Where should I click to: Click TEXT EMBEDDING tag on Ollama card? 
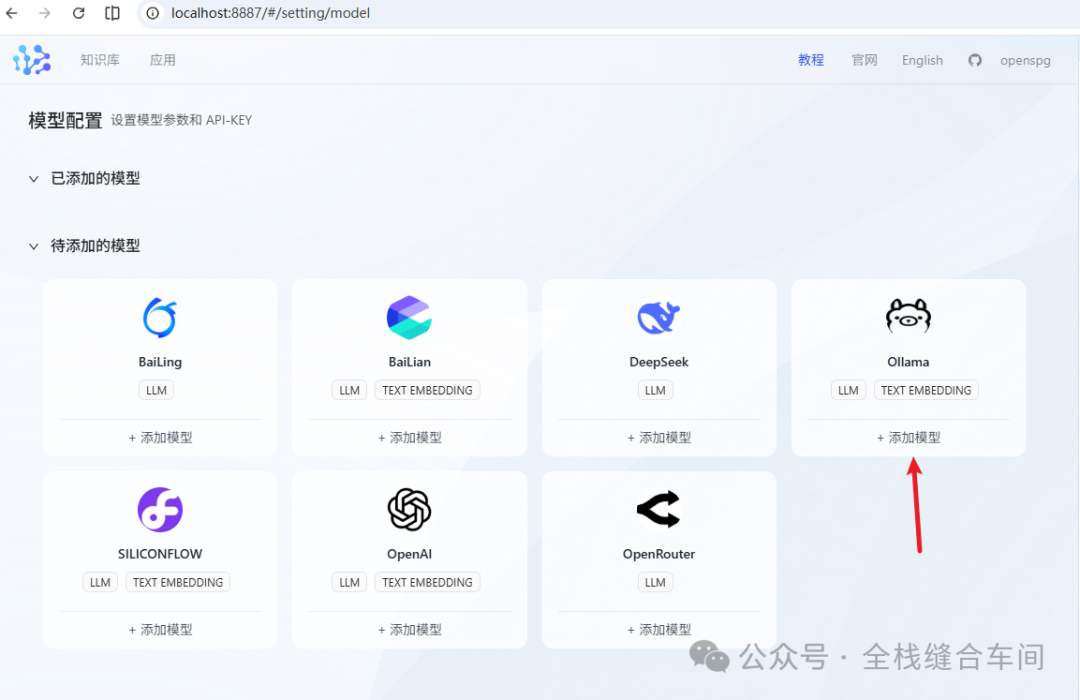point(926,390)
